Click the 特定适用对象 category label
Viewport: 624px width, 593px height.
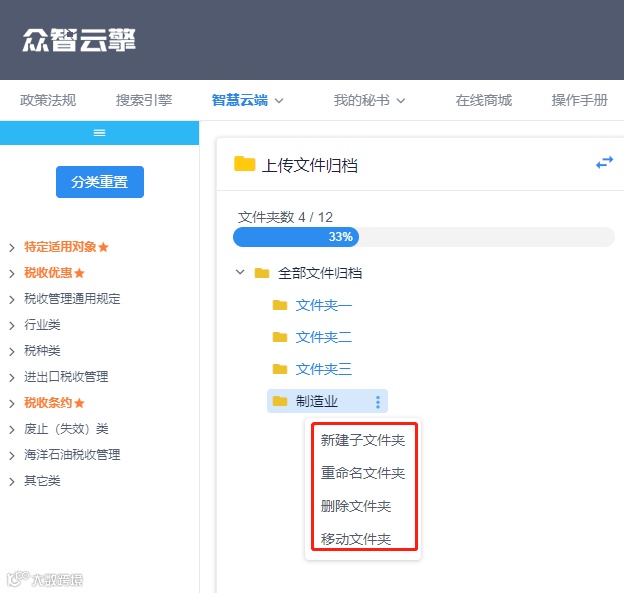(x=60, y=247)
